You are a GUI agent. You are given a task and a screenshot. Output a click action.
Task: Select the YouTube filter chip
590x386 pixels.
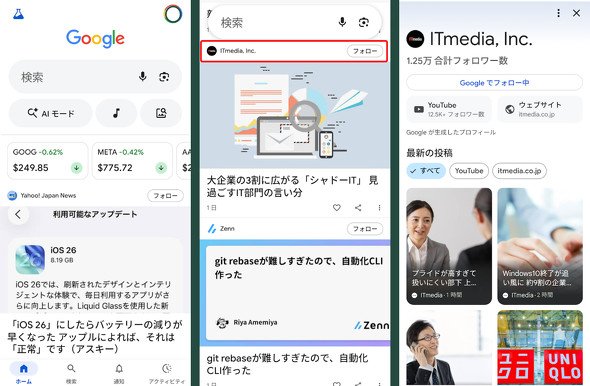[469, 171]
